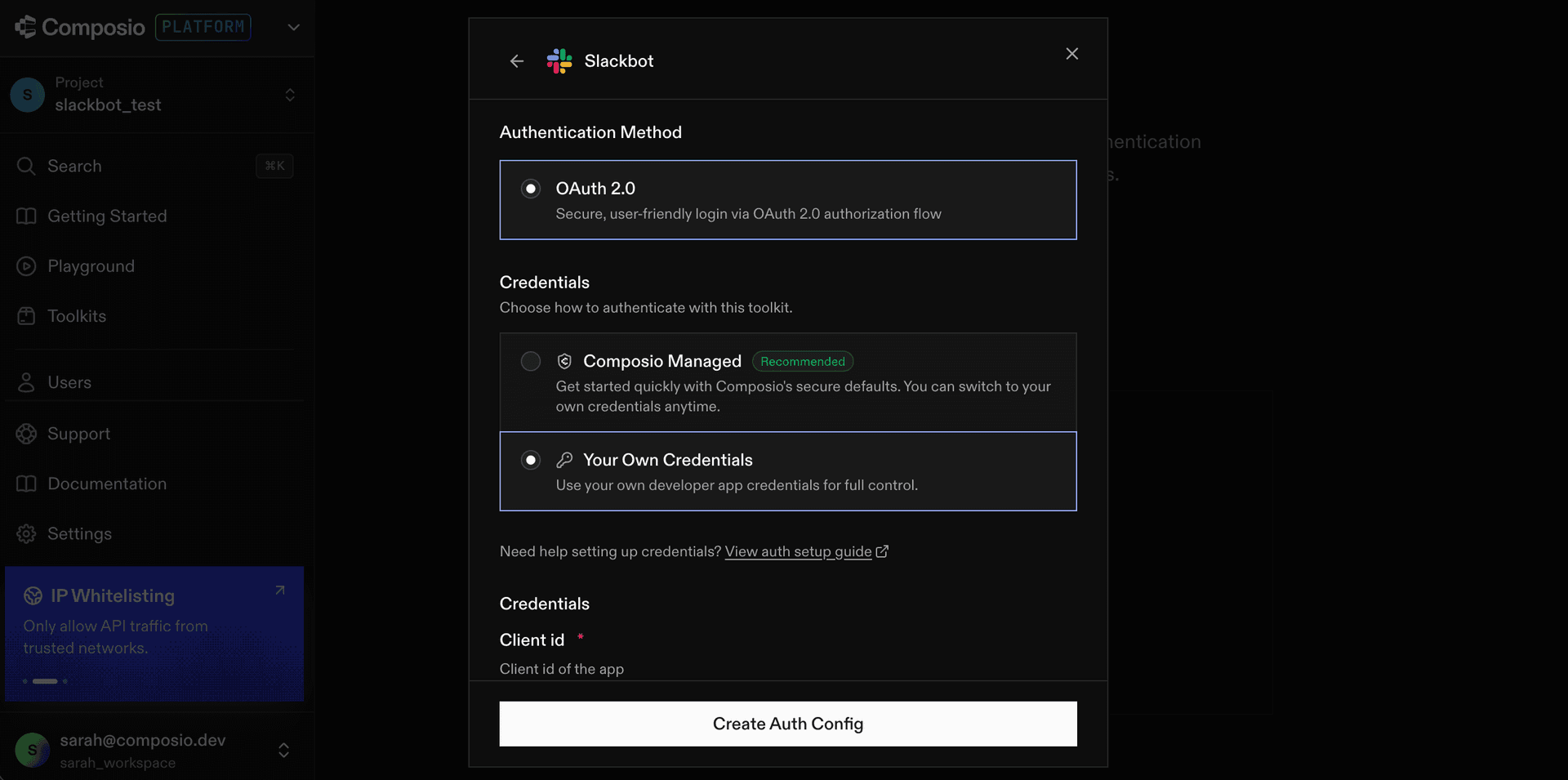The image size is (1568, 780).
Task: Open Support in sidebar
Action: click(78, 434)
